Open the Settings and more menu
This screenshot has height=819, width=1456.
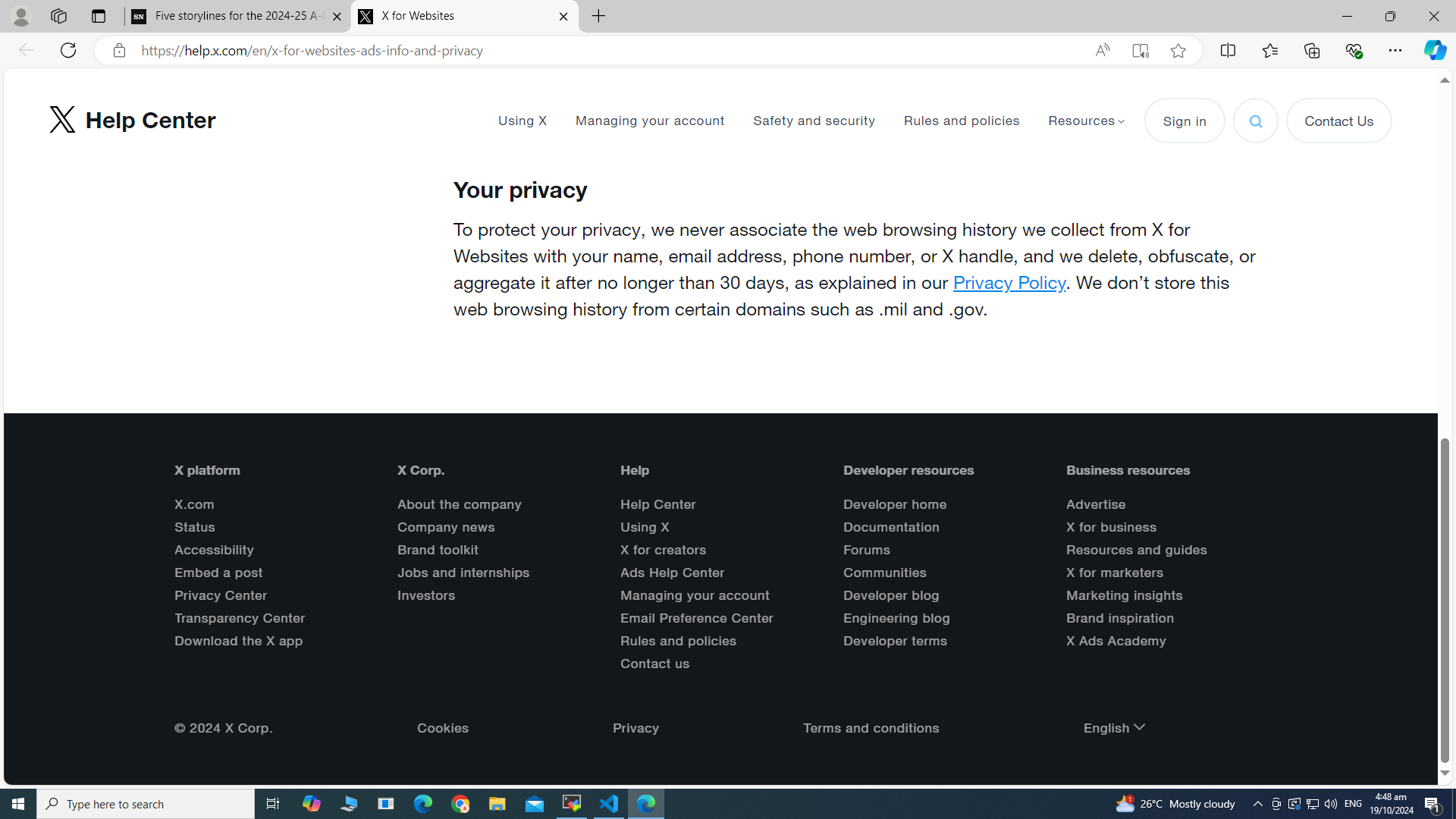1396,50
